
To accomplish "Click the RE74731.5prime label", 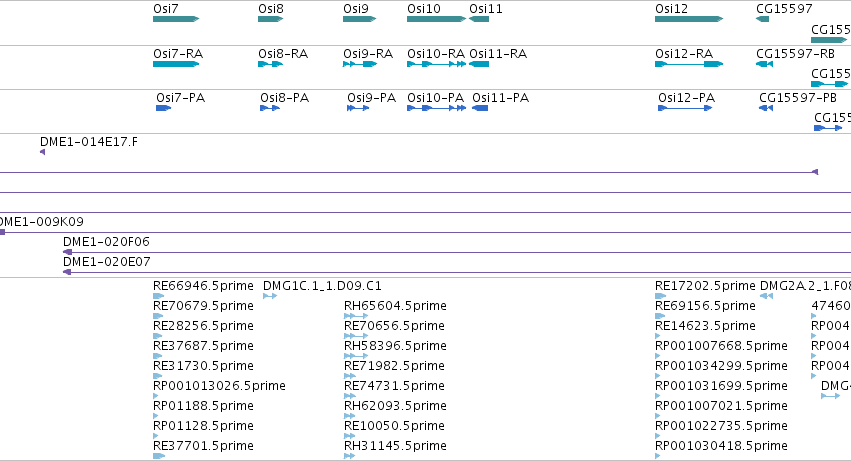I will [x=394, y=386].
